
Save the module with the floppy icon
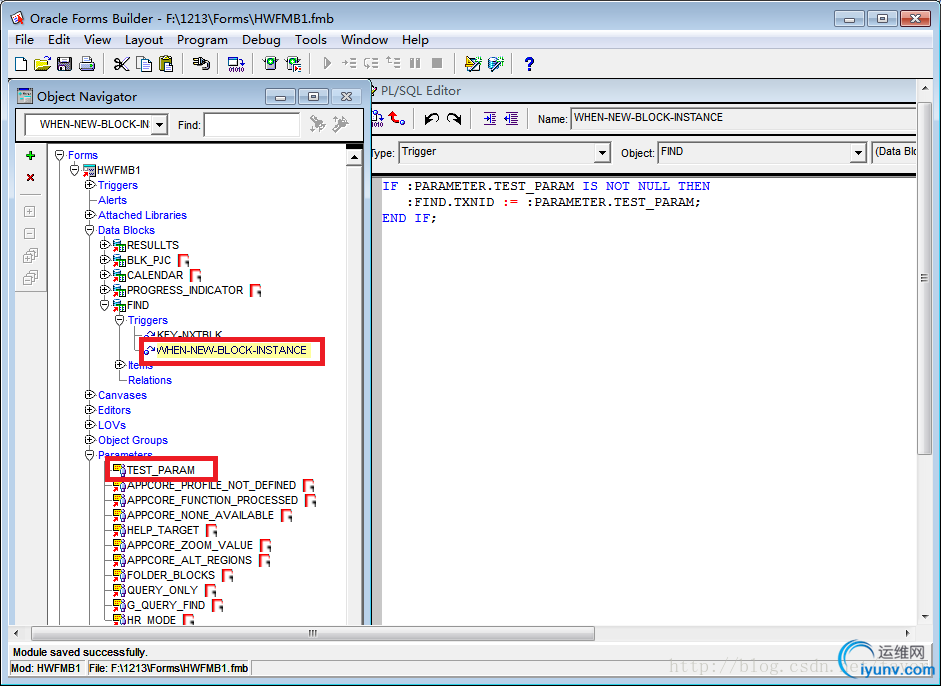(x=64, y=64)
